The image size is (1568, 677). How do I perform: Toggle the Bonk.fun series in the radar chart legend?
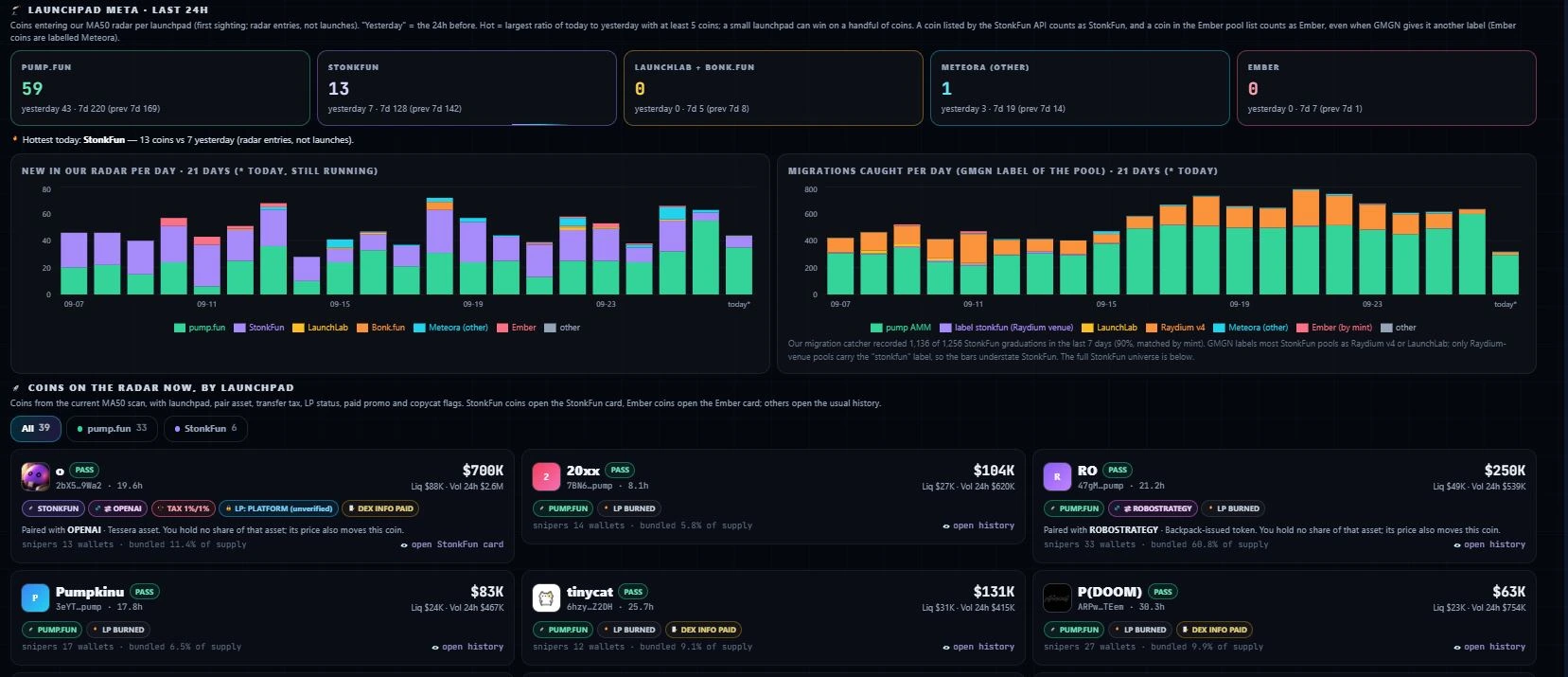pyautogui.click(x=380, y=328)
